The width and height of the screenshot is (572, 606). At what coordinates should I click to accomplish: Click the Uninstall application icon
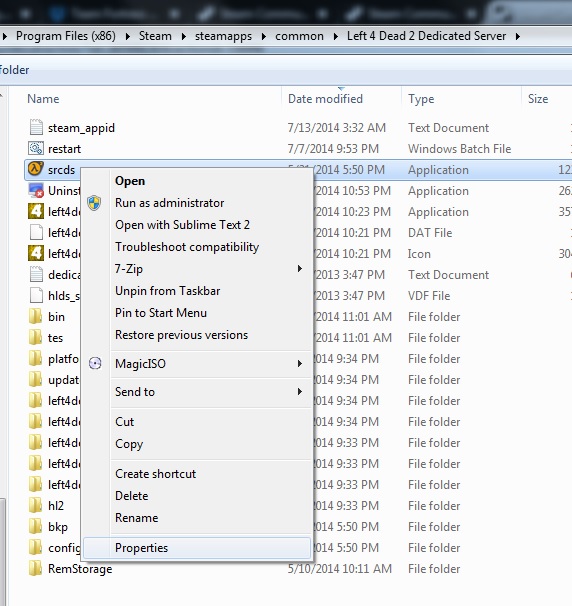click(36, 190)
